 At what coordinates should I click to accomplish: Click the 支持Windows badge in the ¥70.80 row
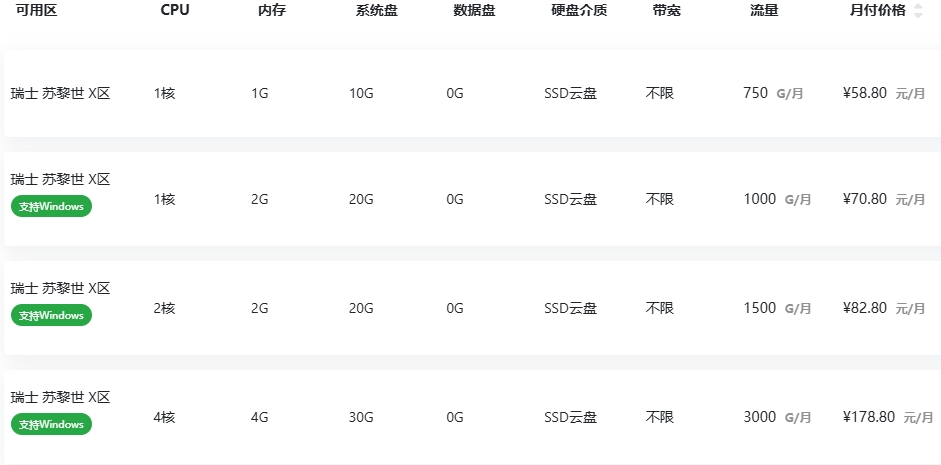click(51, 206)
